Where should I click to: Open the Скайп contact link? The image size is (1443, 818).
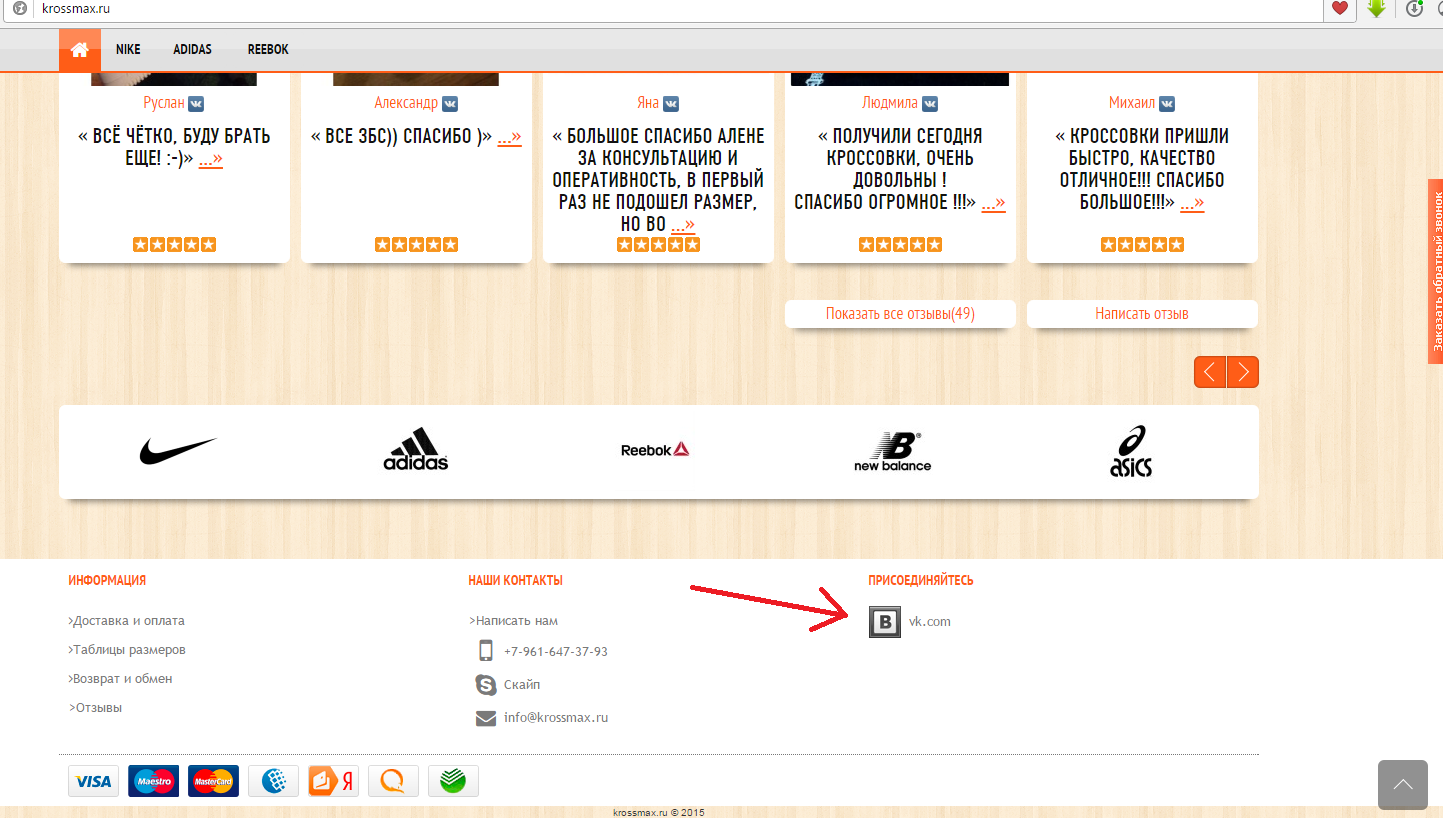[x=522, y=685]
